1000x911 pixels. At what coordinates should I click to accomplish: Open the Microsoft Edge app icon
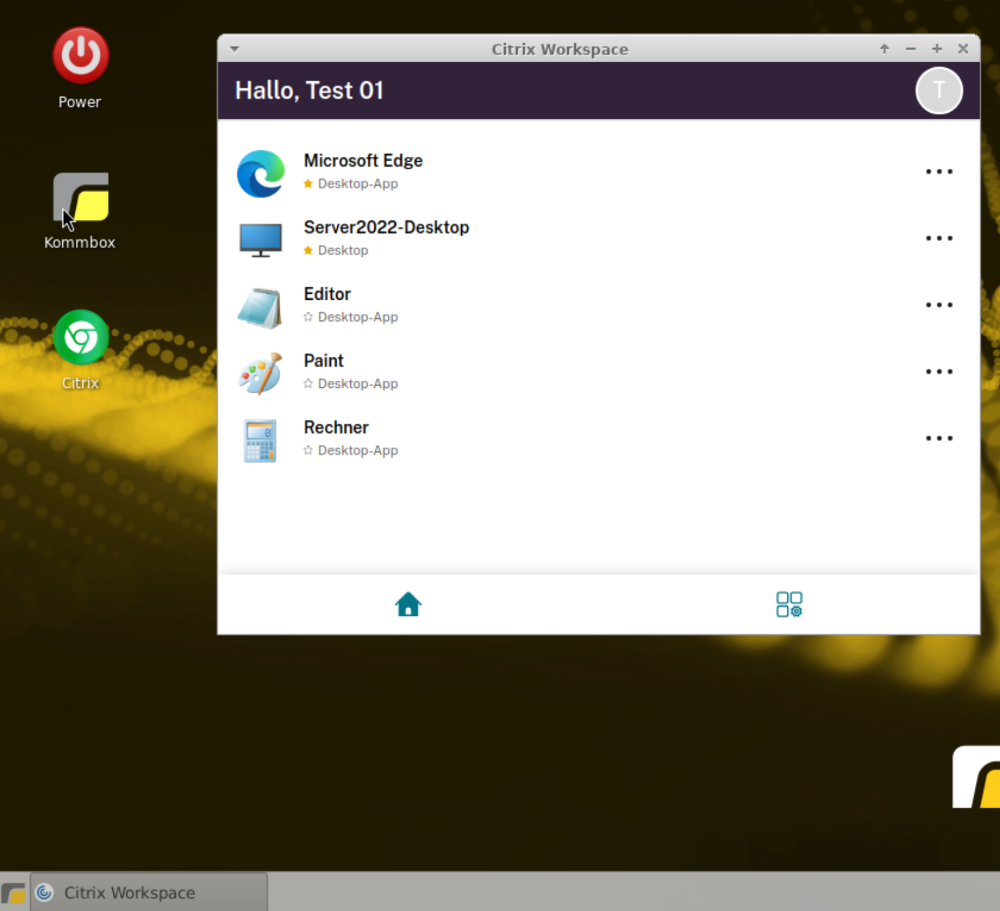coord(261,172)
